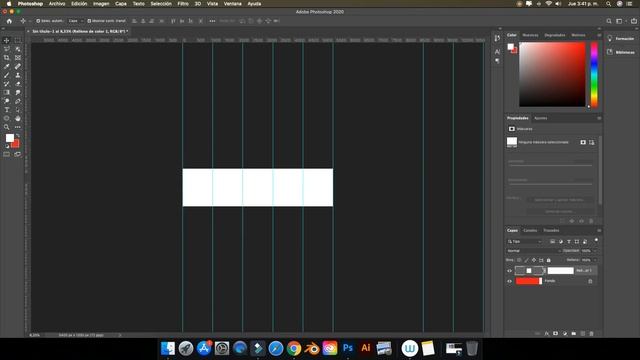Switch to the Degradados tab
Image resolution: width=640 pixels, height=360 pixels.
(555, 36)
